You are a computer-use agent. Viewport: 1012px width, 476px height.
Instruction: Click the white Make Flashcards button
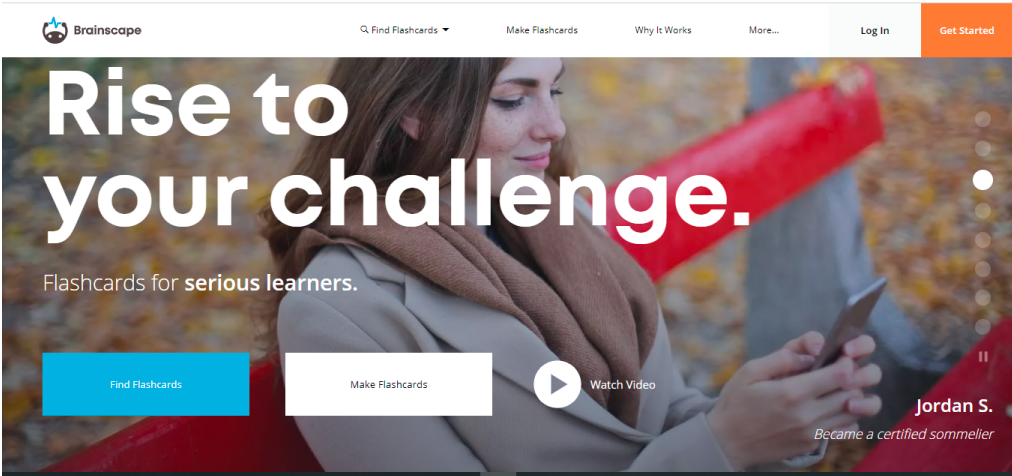(x=389, y=384)
